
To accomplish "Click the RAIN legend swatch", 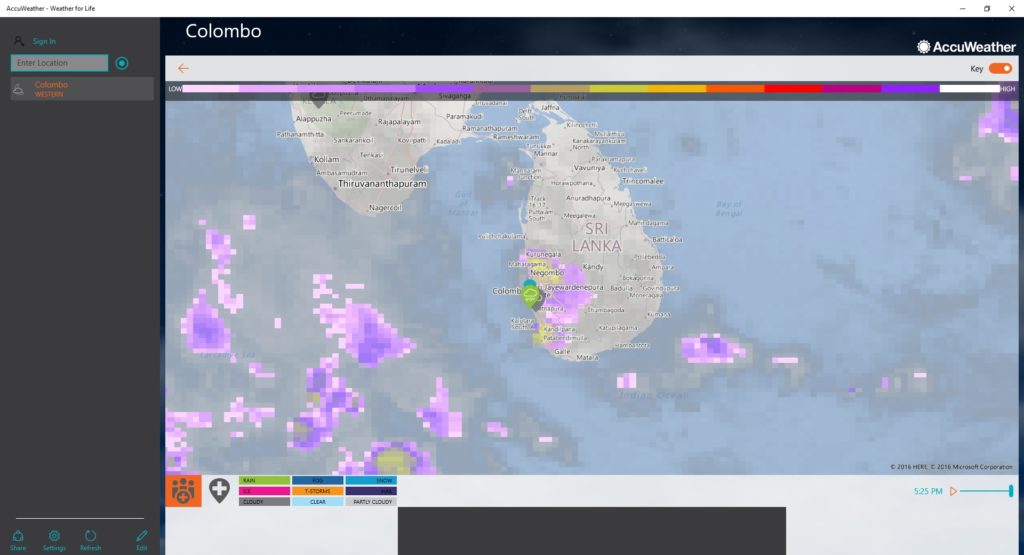I will tap(264, 481).
